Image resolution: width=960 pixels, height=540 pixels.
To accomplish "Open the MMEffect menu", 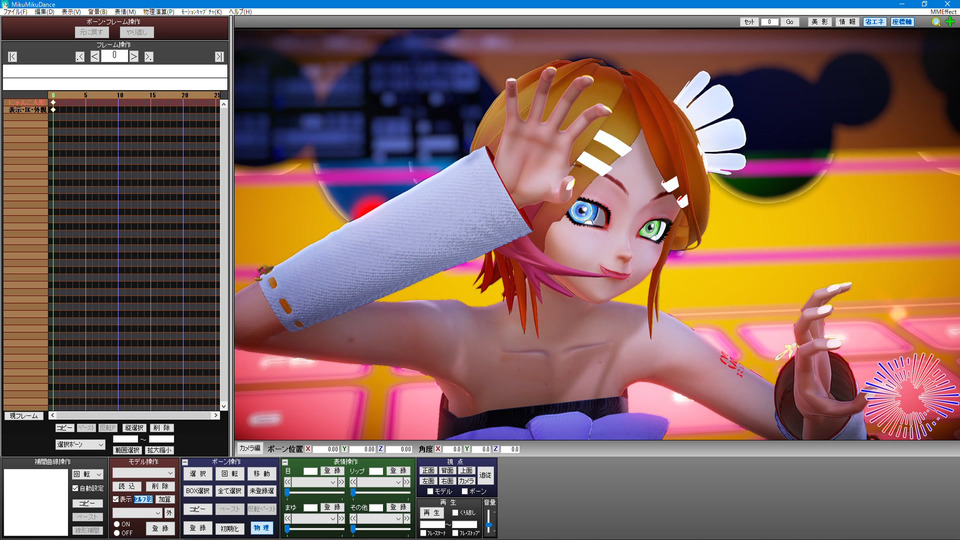I will [x=943, y=11].
